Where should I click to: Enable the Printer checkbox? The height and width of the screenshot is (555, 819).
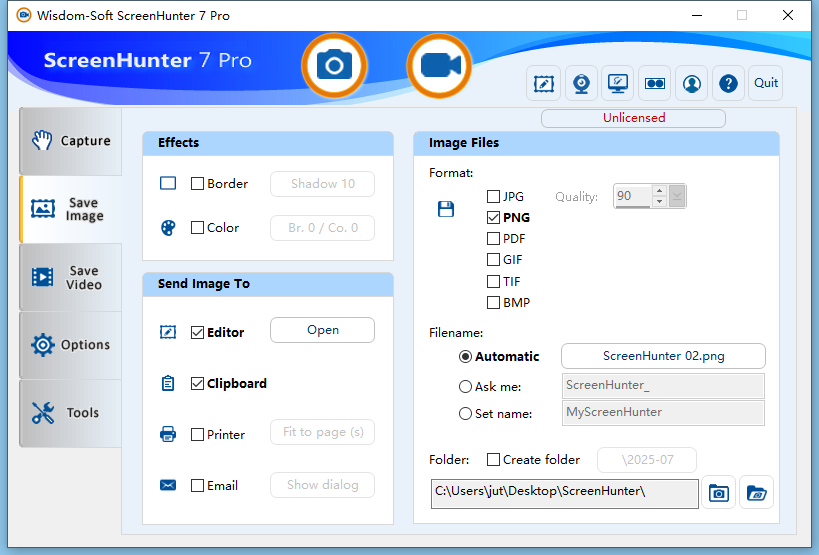[197, 434]
